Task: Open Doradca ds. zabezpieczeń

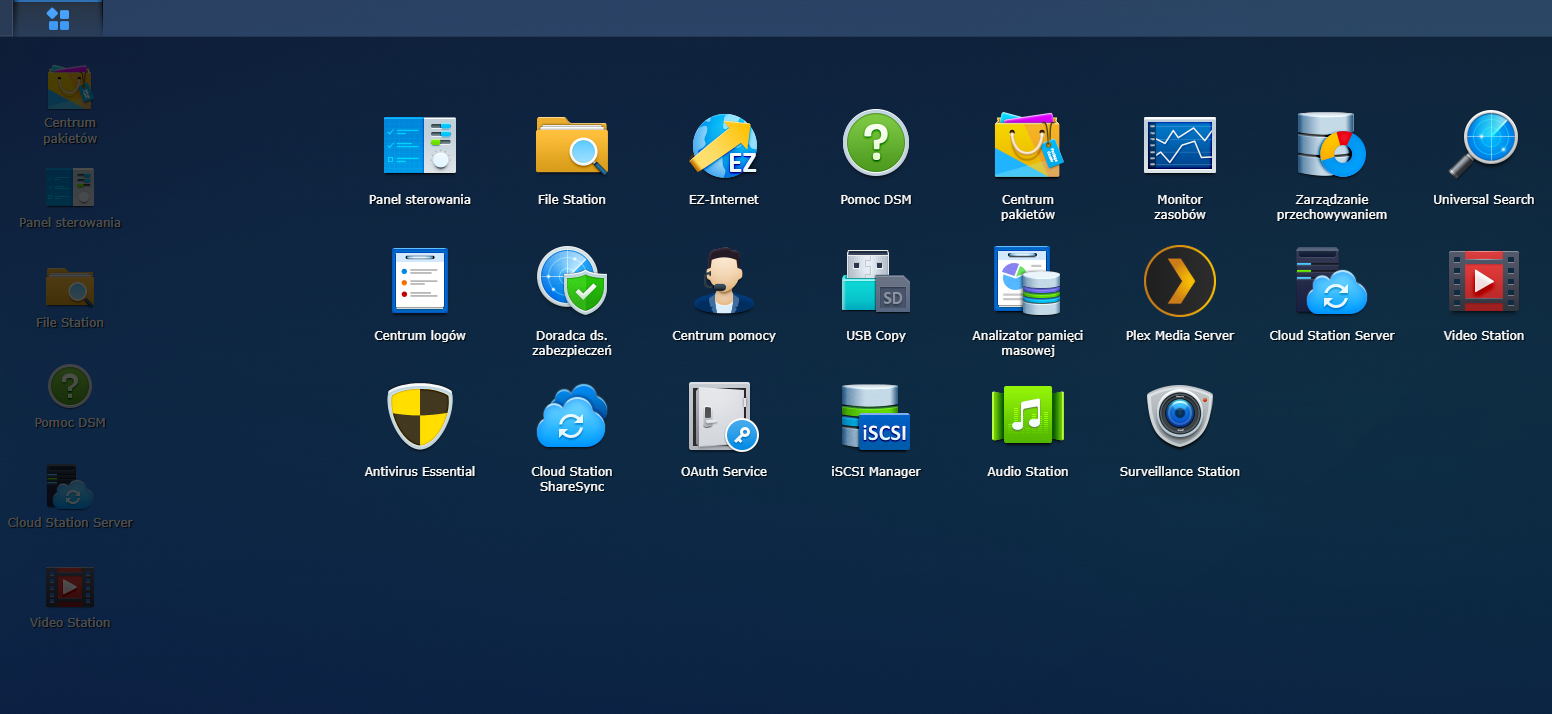Action: point(571,280)
